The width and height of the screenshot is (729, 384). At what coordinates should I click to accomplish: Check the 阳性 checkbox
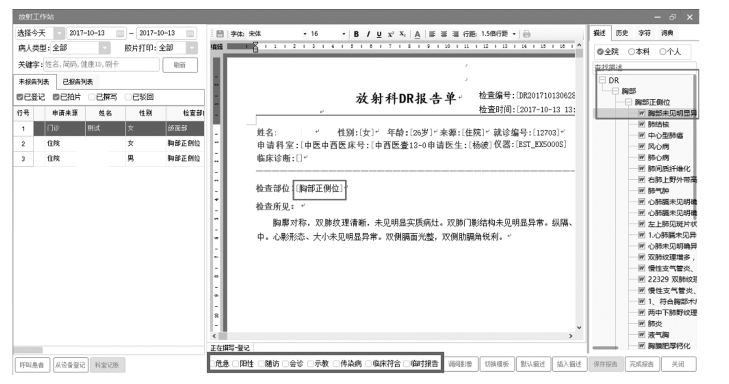(236, 364)
